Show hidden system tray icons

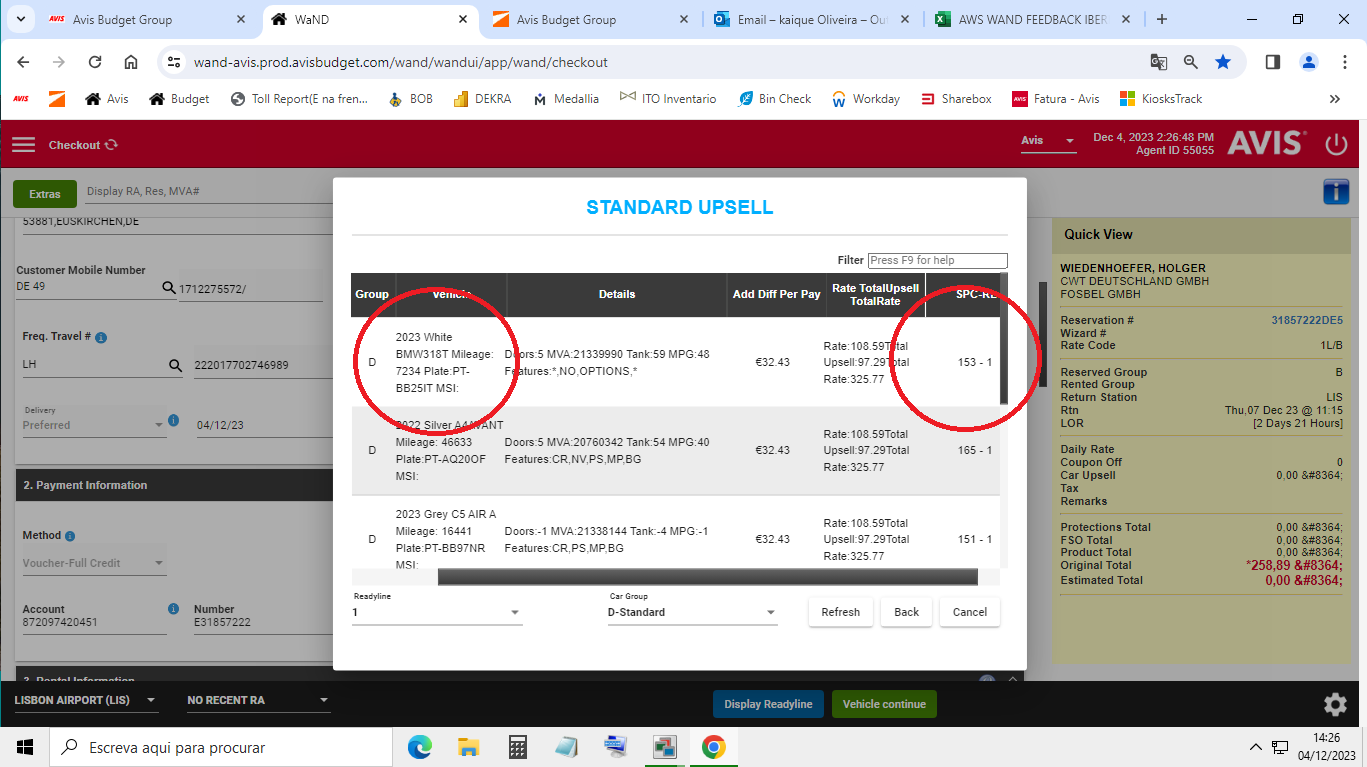tap(1256, 747)
